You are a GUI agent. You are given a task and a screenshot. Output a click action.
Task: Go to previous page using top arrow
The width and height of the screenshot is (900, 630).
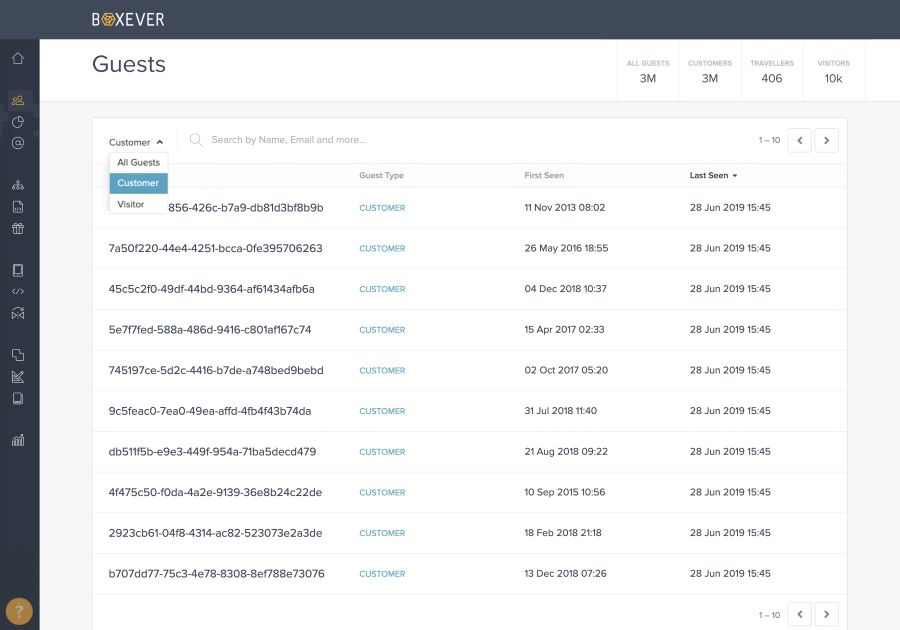[800, 141]
